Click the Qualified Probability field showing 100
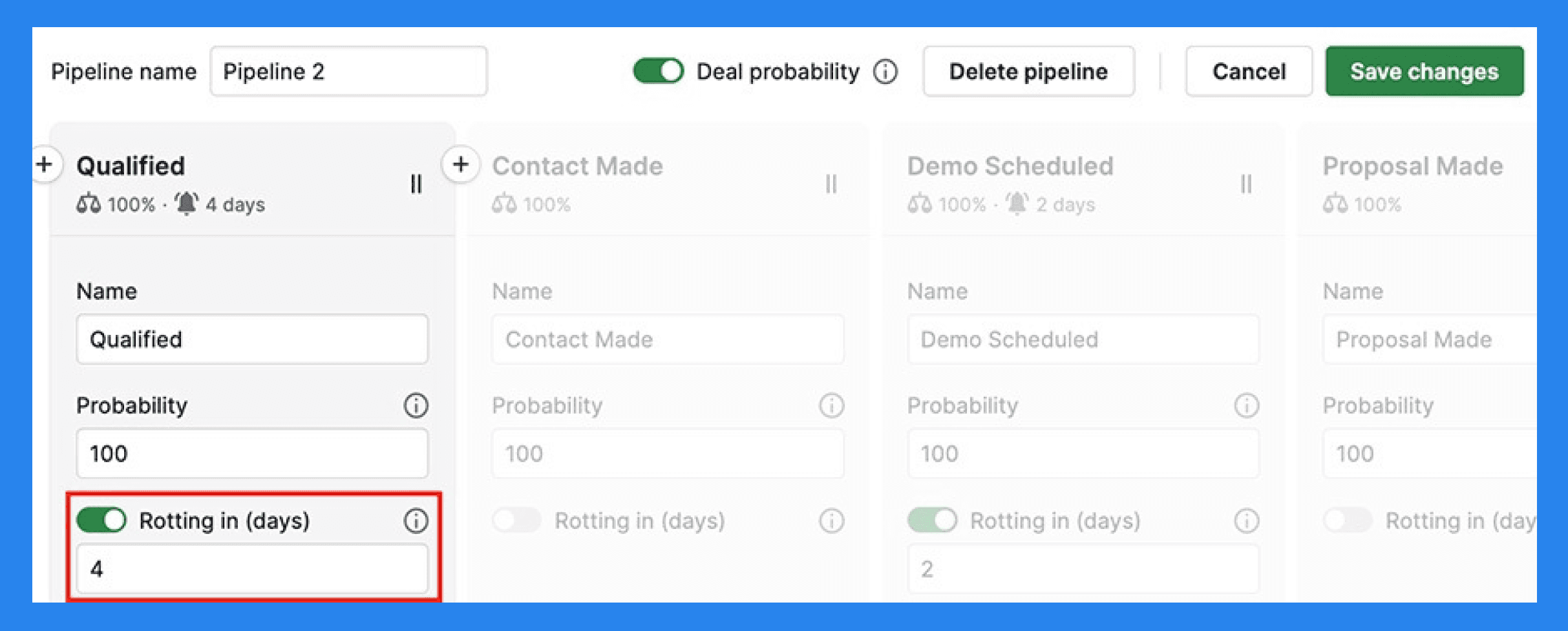This screenshot has height=631, width=1568. pyautogui.click(x=252, y=453)
